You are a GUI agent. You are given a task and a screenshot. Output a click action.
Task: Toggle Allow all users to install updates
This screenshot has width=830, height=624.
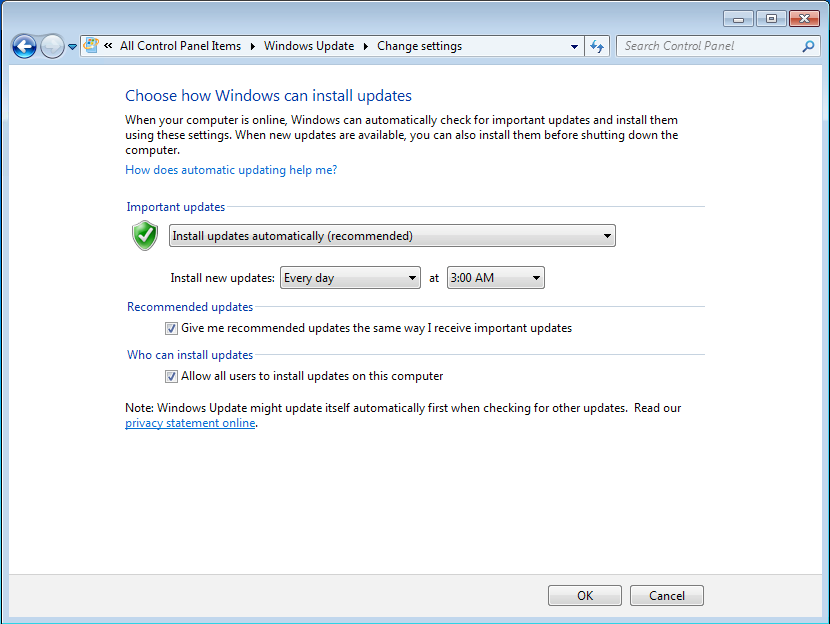[171, 377]
